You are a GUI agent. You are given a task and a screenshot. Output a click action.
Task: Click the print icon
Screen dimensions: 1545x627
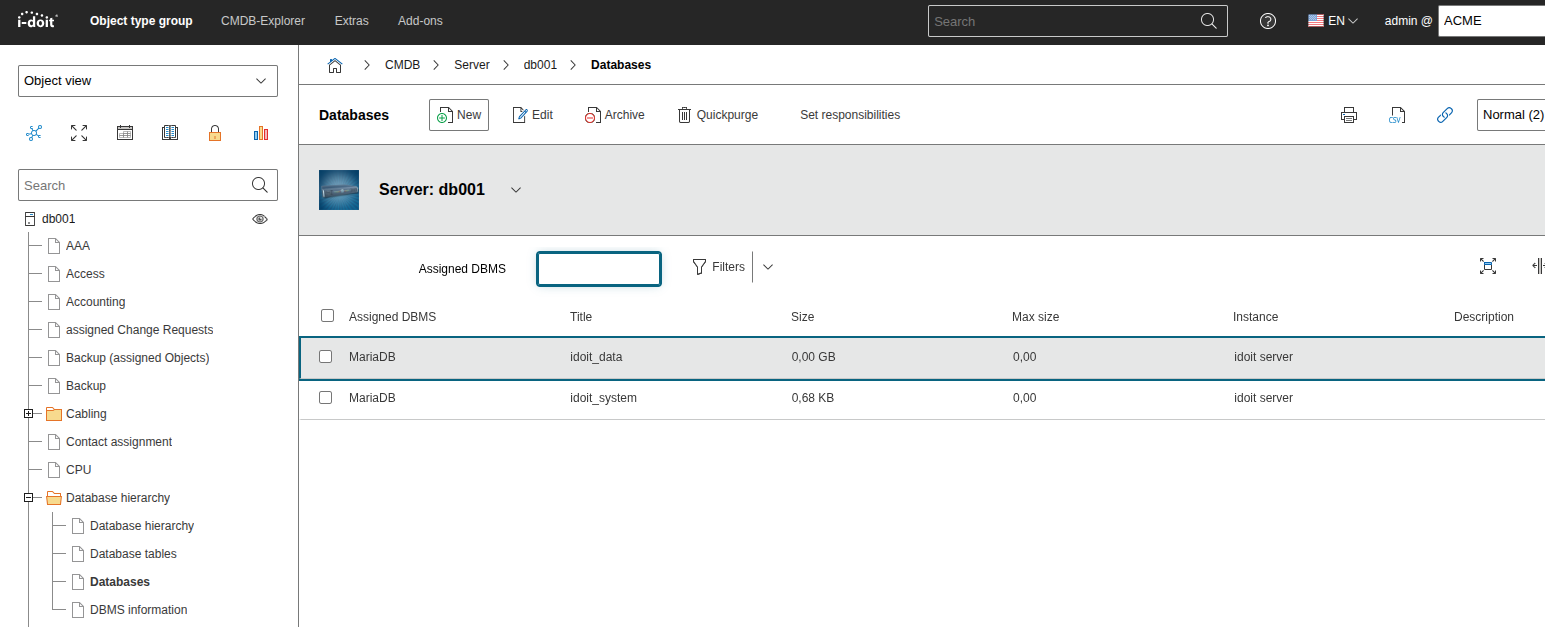tap(1349, 115)
